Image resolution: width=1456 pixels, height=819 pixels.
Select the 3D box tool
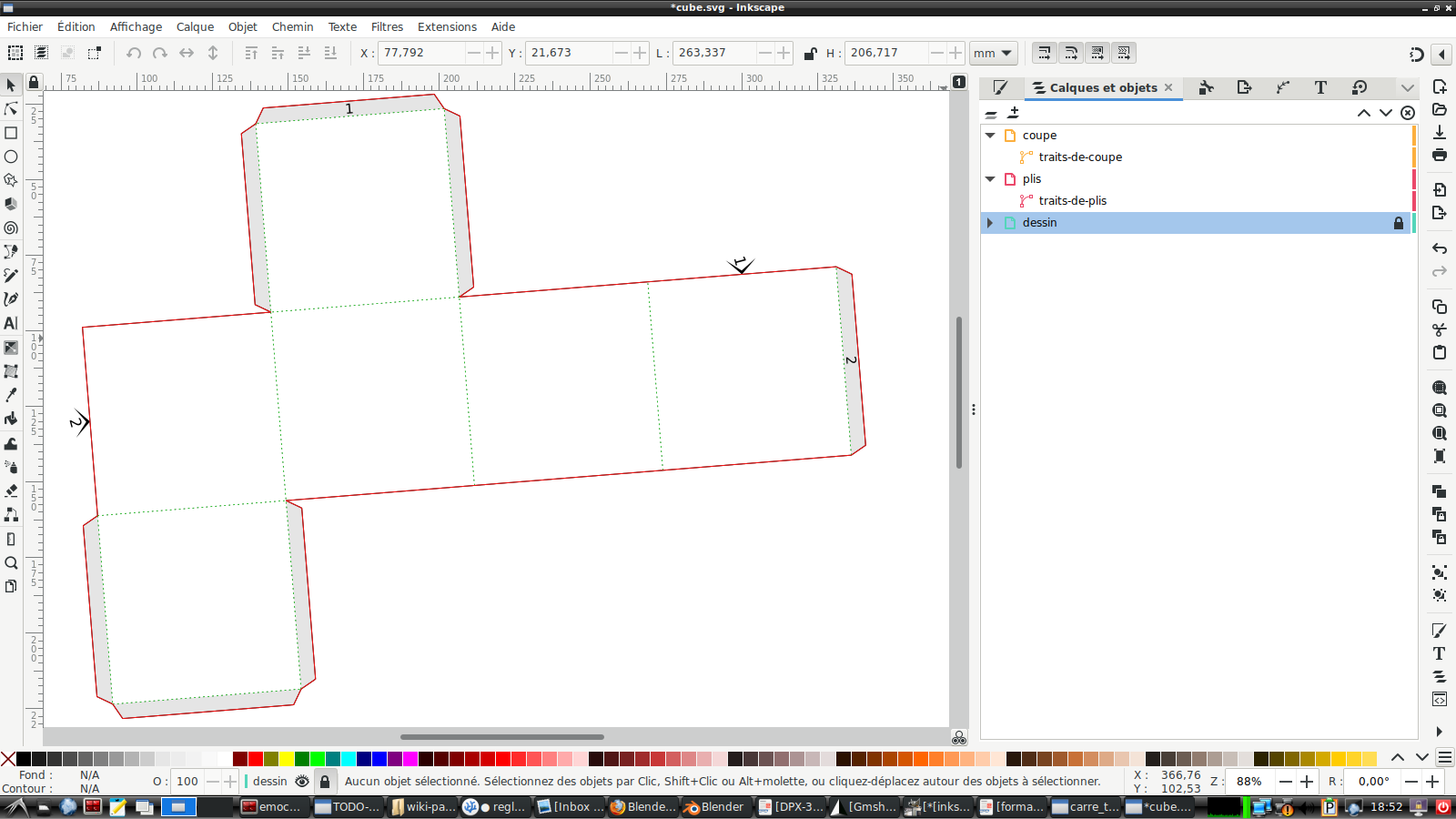(x=11, y=204)
